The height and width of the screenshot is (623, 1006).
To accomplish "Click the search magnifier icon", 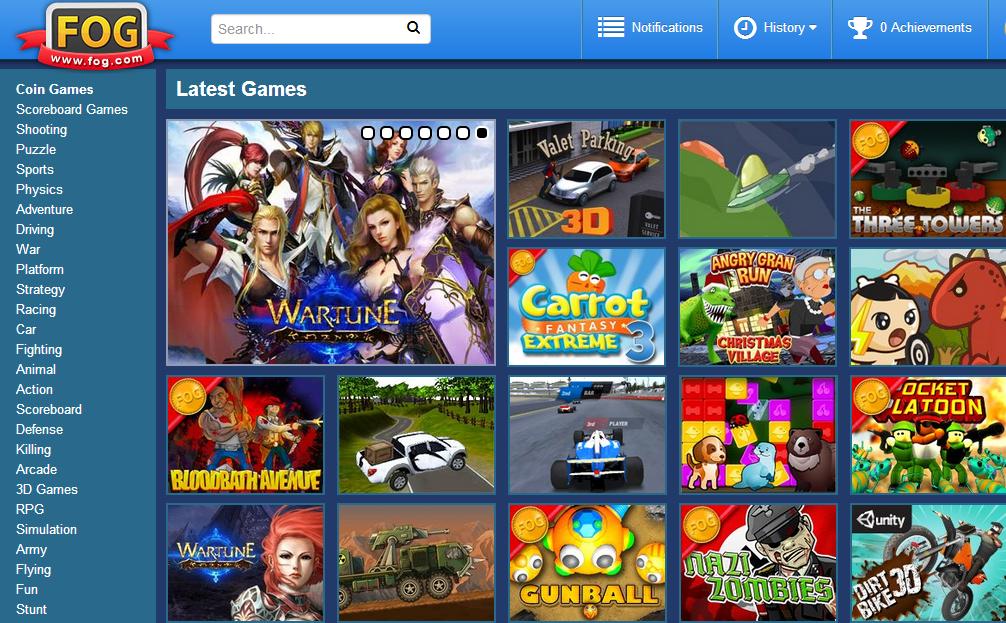I will click(x=414, y=28).
